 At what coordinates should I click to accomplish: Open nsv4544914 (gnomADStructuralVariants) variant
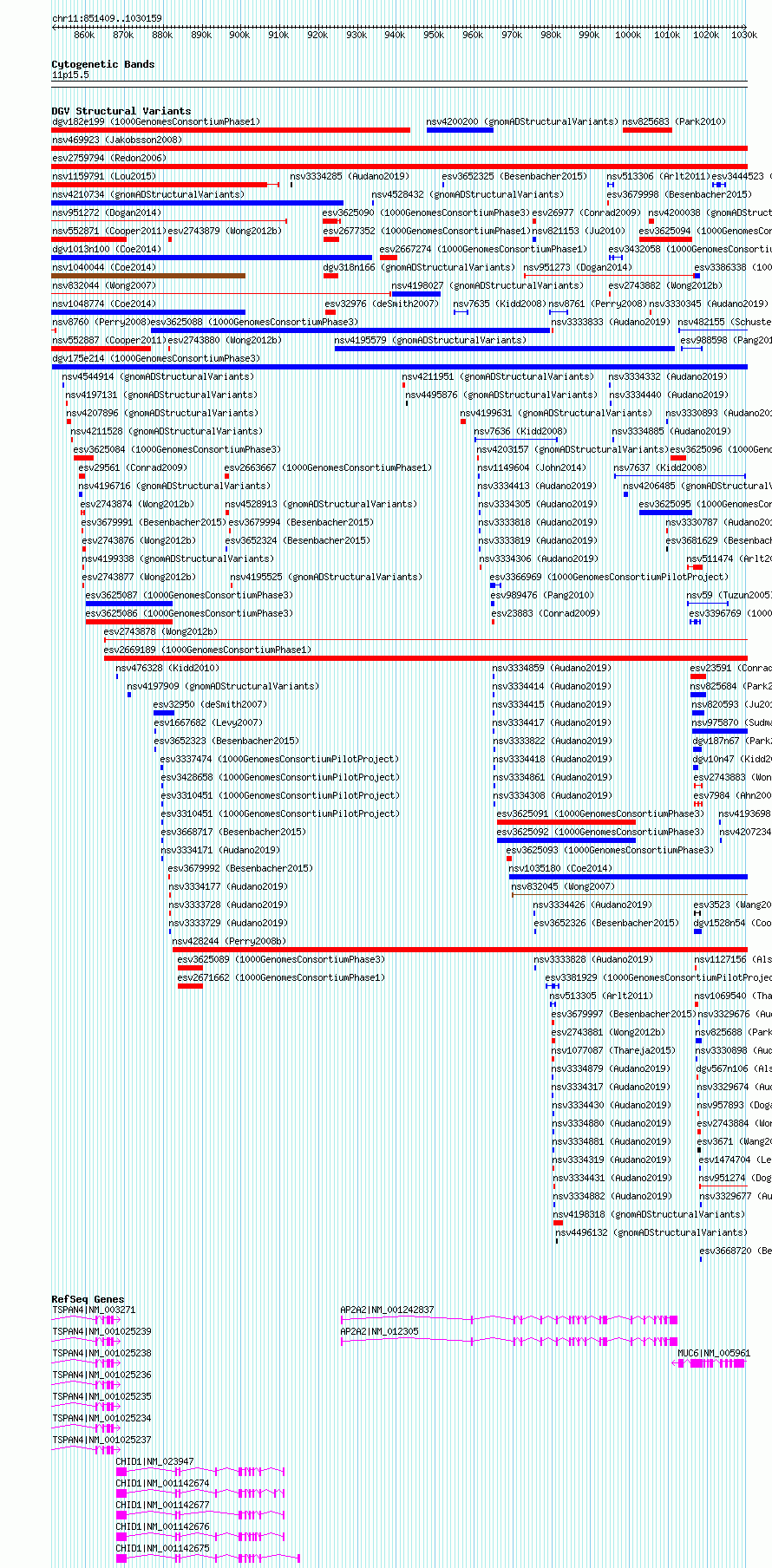(x=158, y=376)
